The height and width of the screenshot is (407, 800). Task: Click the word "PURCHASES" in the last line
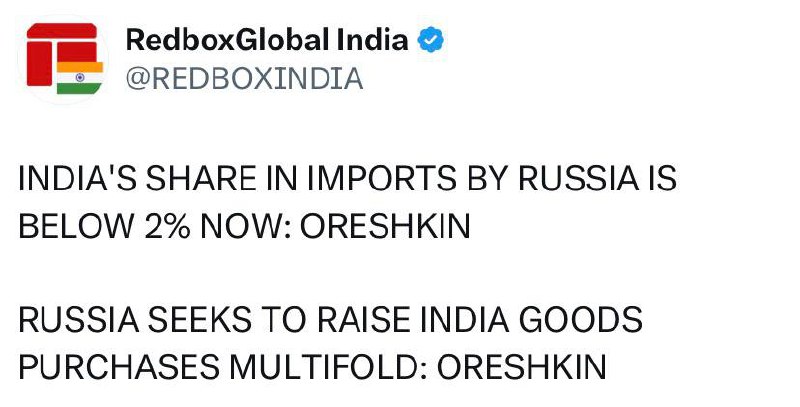(112, 367)
